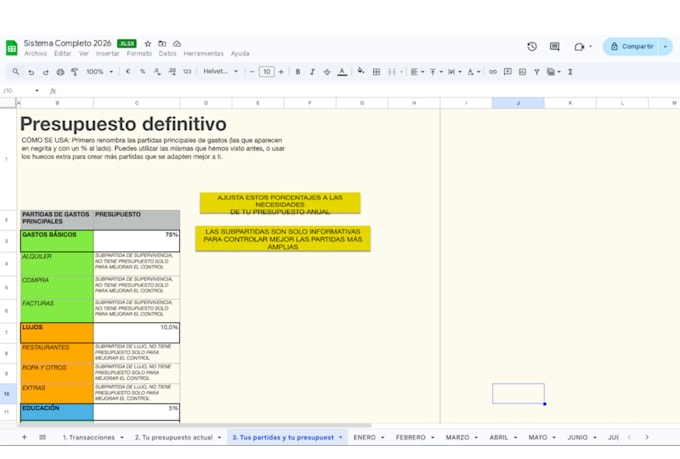The image size is (680, 459).
Task: Toggle bold formatting
Action: [x=298, y=72]
